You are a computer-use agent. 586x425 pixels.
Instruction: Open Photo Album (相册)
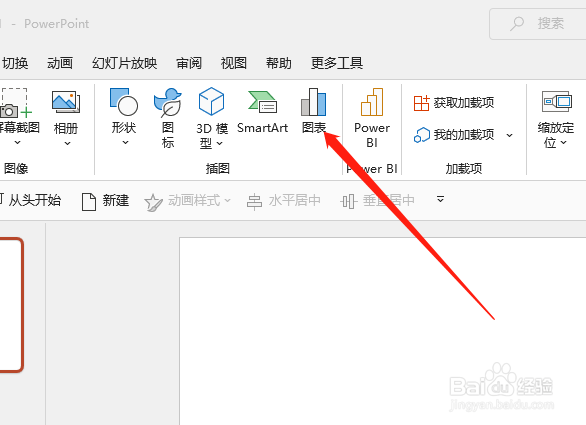(x=66, y=117)
